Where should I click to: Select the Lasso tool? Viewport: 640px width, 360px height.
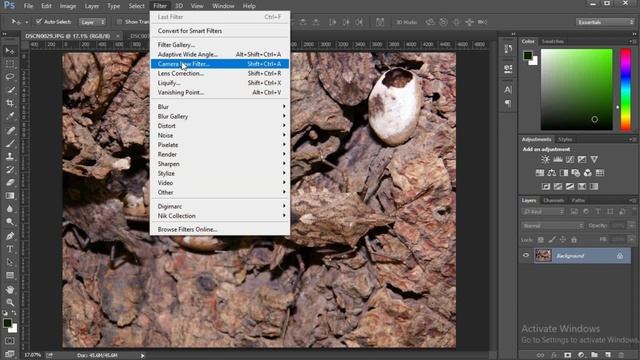point(10,77)
